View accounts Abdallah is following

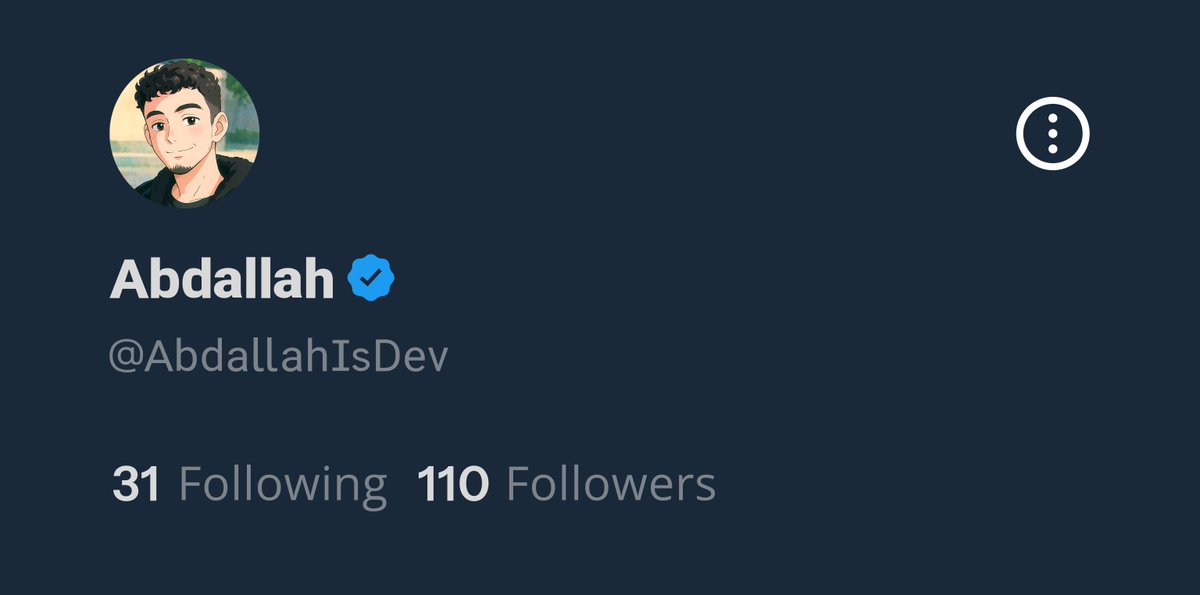point(250,484)
